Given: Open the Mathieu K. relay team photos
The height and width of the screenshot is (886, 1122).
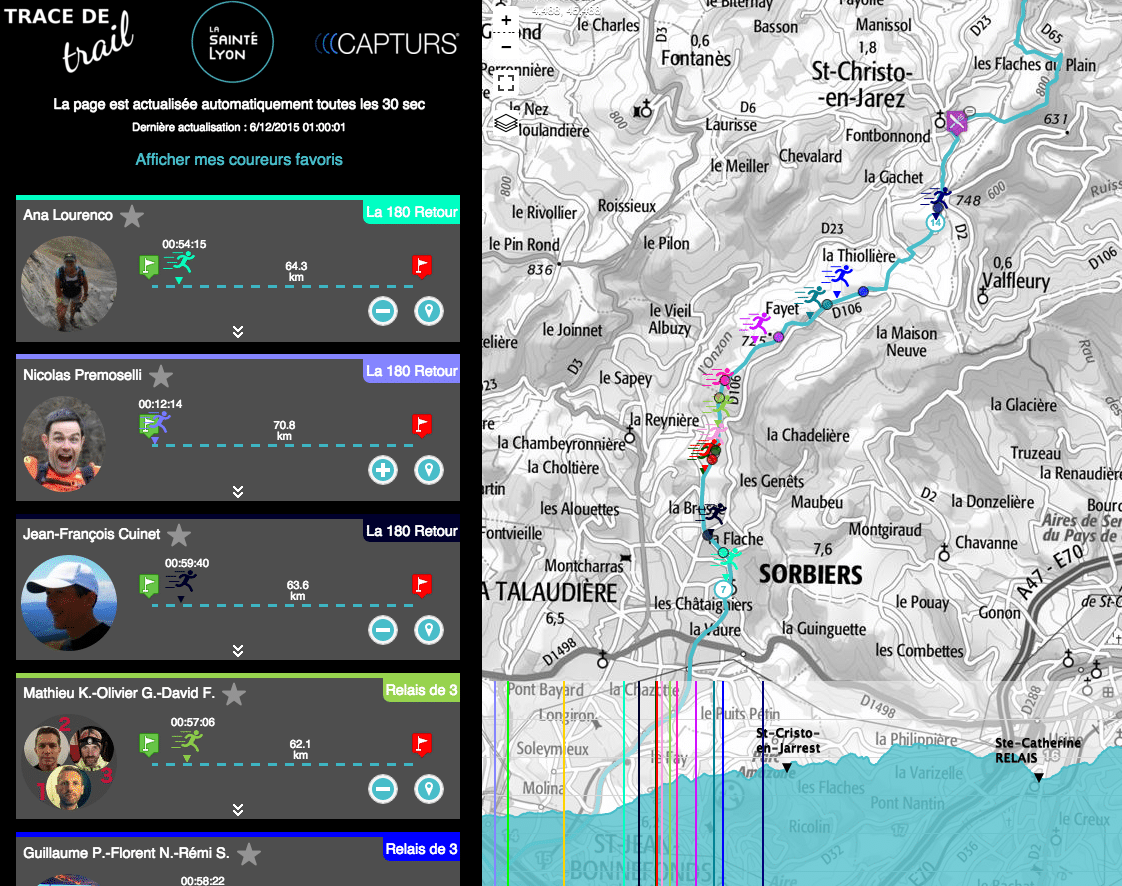Looking at the screenshot, I should [69, 762].
